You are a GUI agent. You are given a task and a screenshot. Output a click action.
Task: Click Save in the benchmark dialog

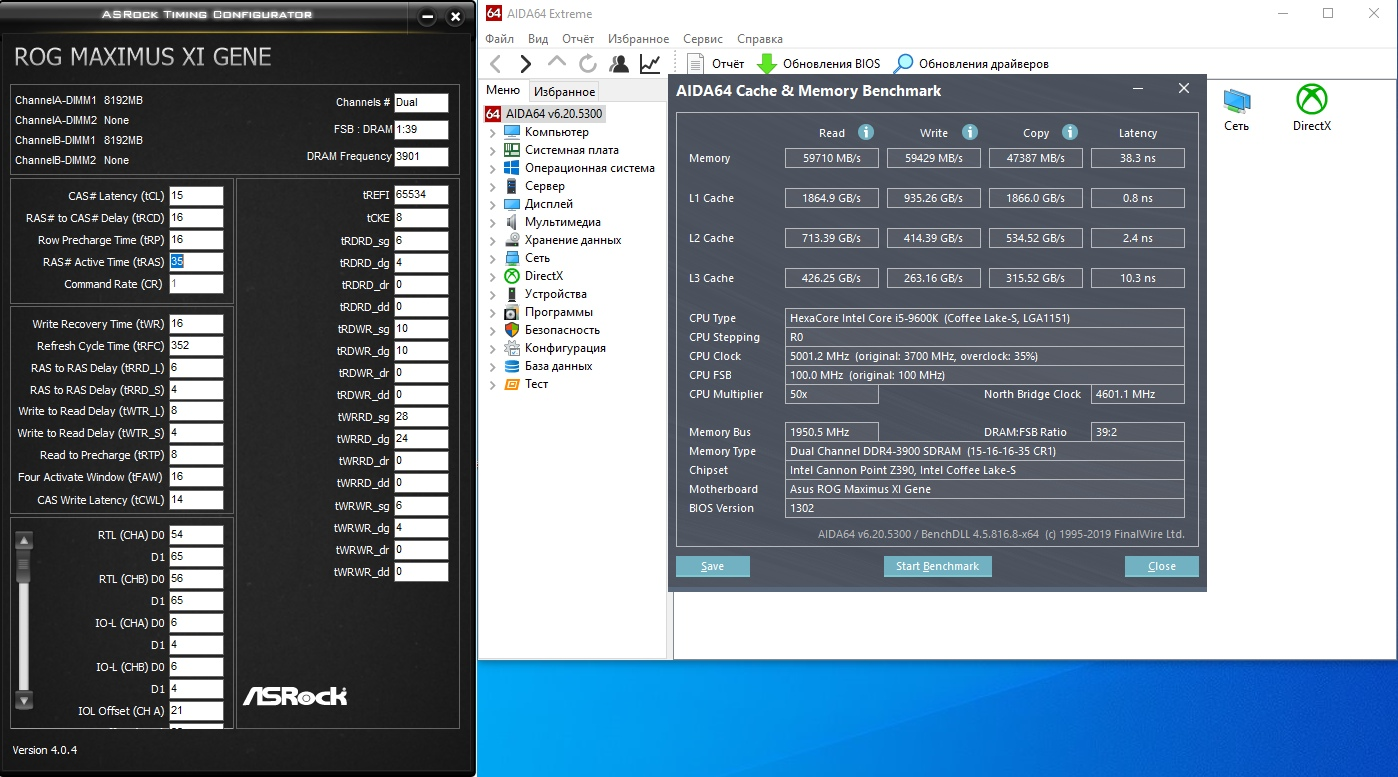coord(713,566)
